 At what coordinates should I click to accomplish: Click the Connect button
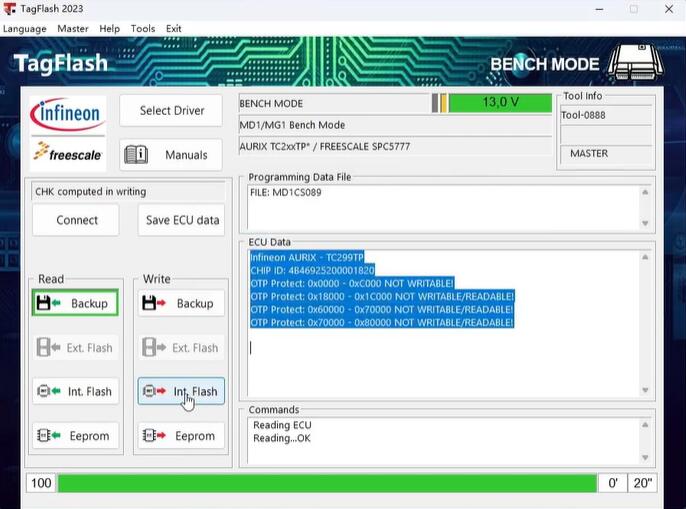pos(76,220)
